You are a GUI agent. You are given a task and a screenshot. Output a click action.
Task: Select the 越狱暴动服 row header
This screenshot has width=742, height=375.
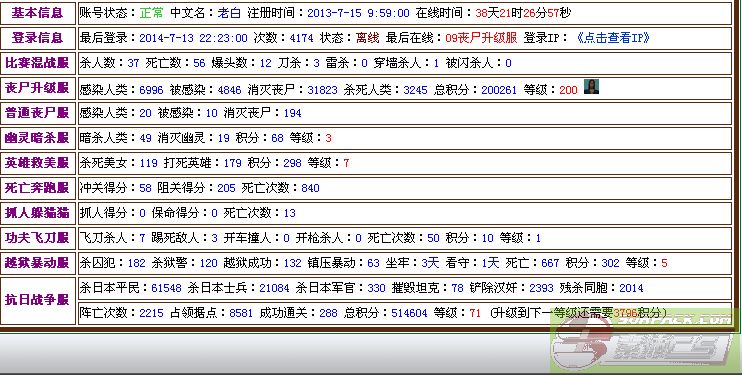37,263
